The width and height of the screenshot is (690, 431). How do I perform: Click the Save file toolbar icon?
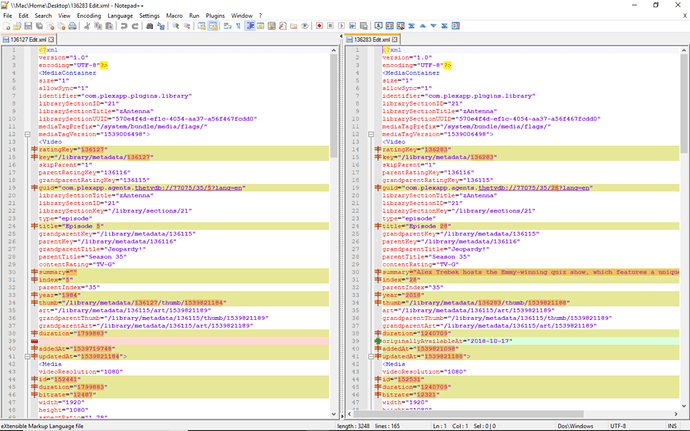click(x=29, y=27)
